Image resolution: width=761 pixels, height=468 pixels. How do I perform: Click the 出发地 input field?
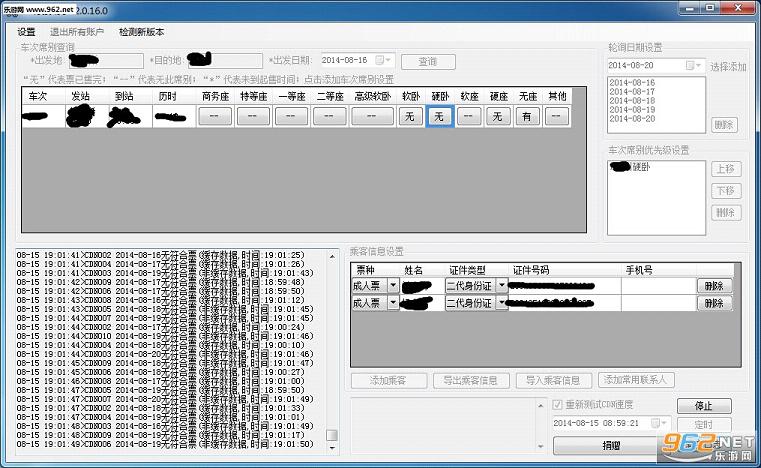click(106, 61)
